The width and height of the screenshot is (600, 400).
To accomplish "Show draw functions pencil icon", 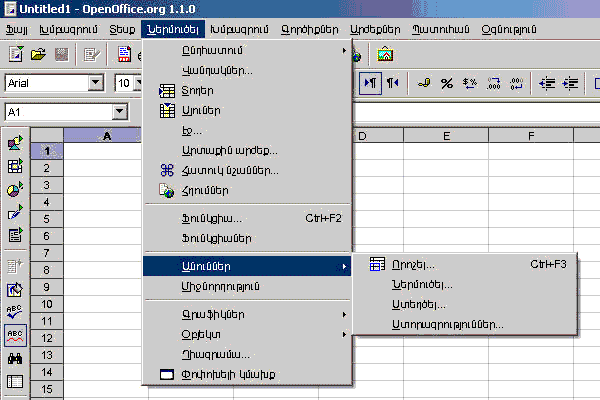I will tap(15, 212).
